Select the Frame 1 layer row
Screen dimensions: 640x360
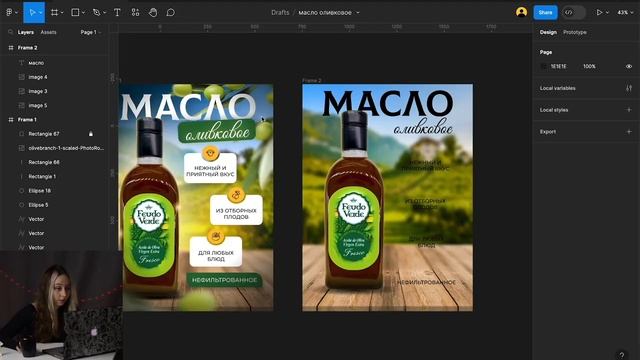click(x=54, y=120)
